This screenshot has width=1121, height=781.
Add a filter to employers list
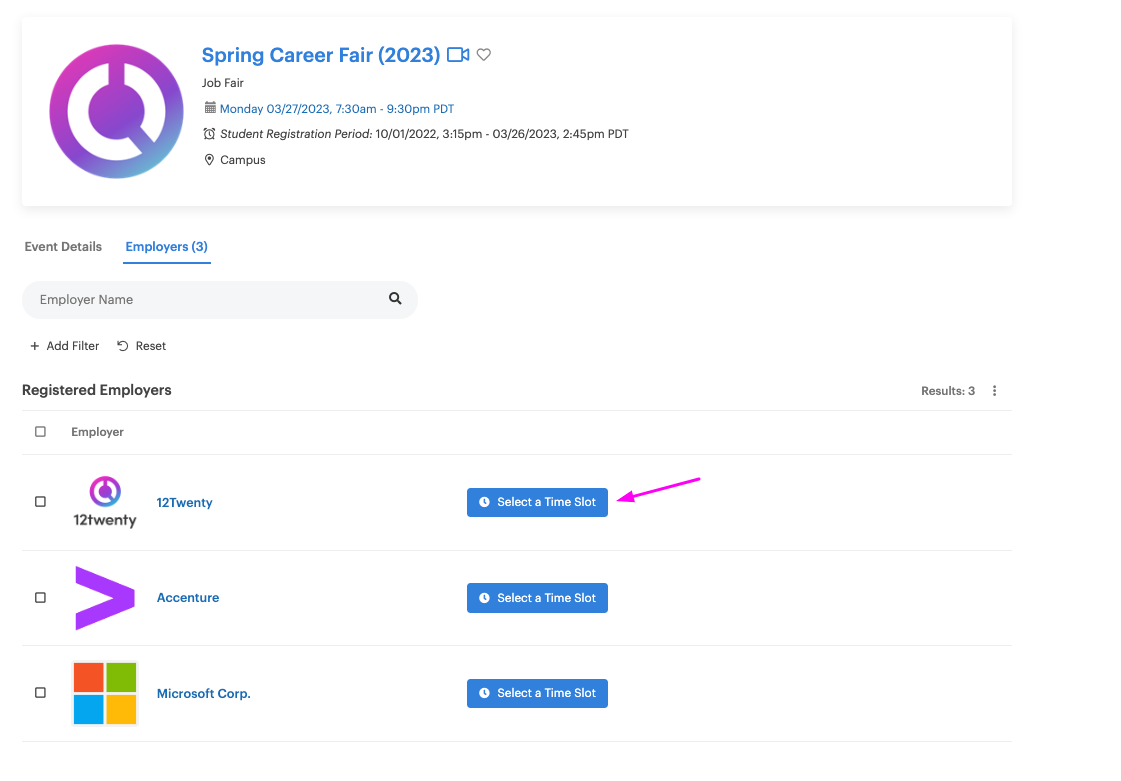pos(65,346)
